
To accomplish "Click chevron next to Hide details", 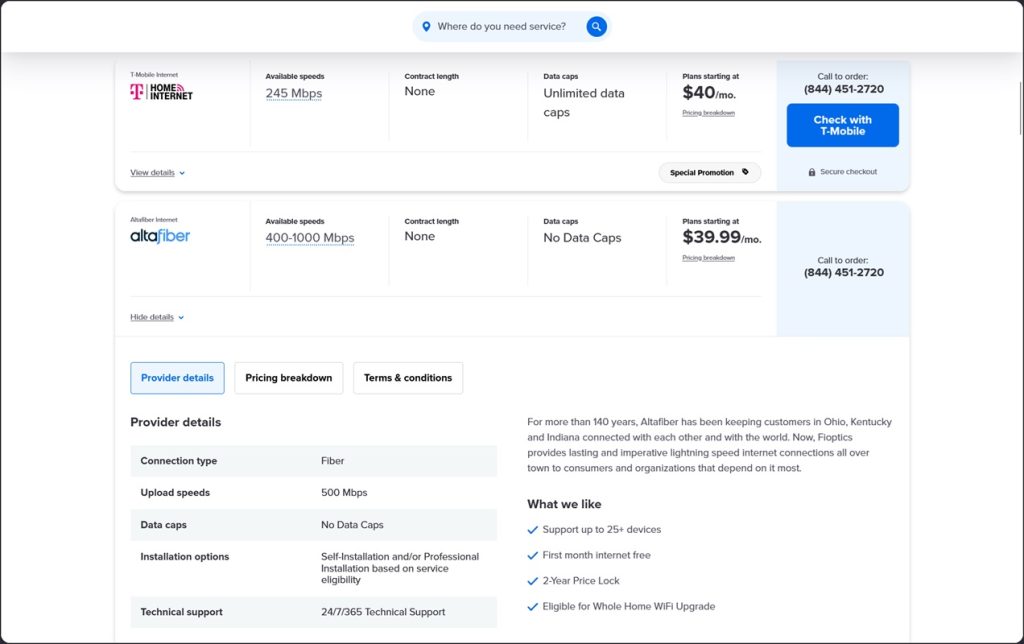I will pos(181,317).
